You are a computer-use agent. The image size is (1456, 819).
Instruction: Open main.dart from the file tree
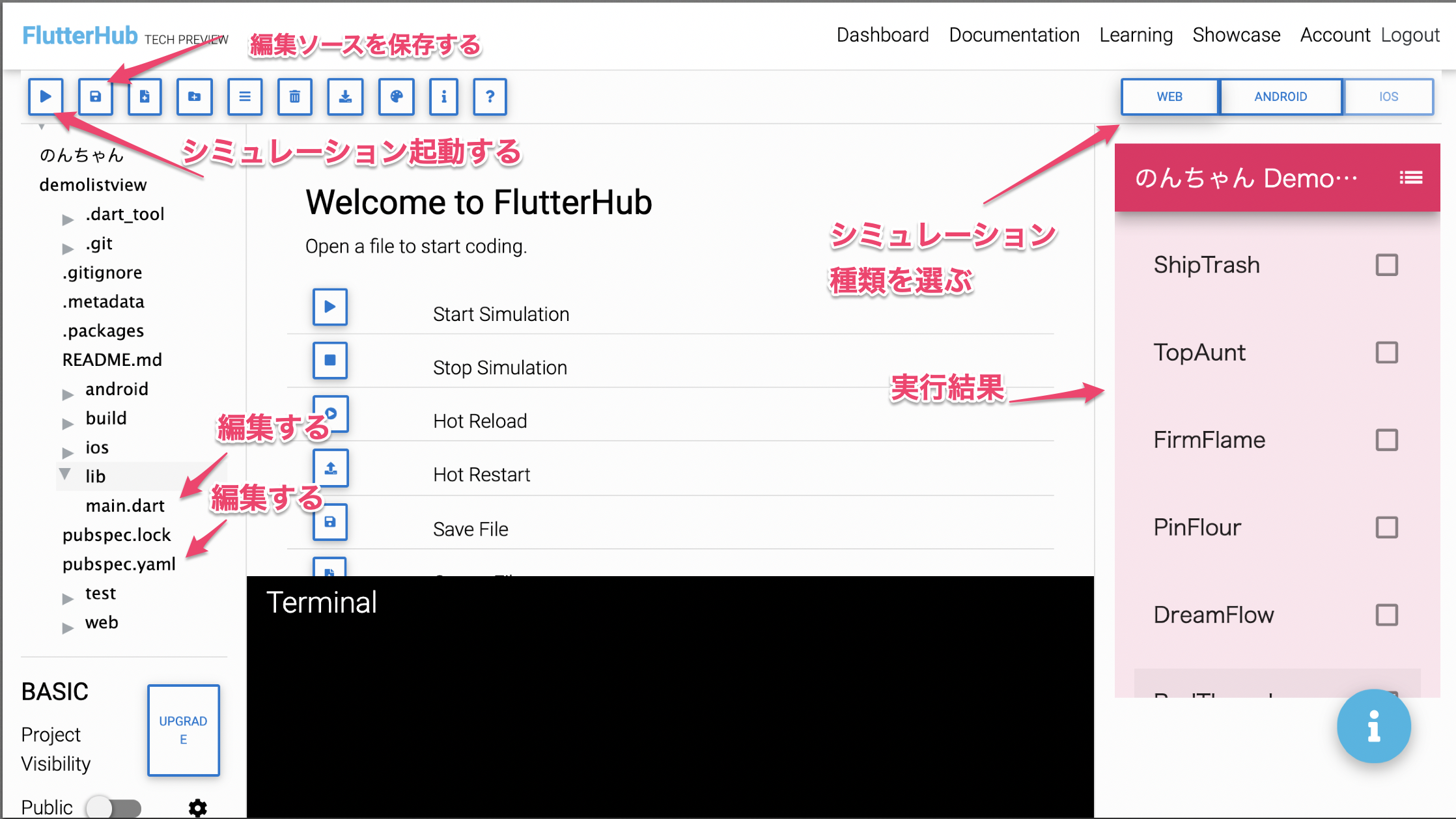click(126, 505)
